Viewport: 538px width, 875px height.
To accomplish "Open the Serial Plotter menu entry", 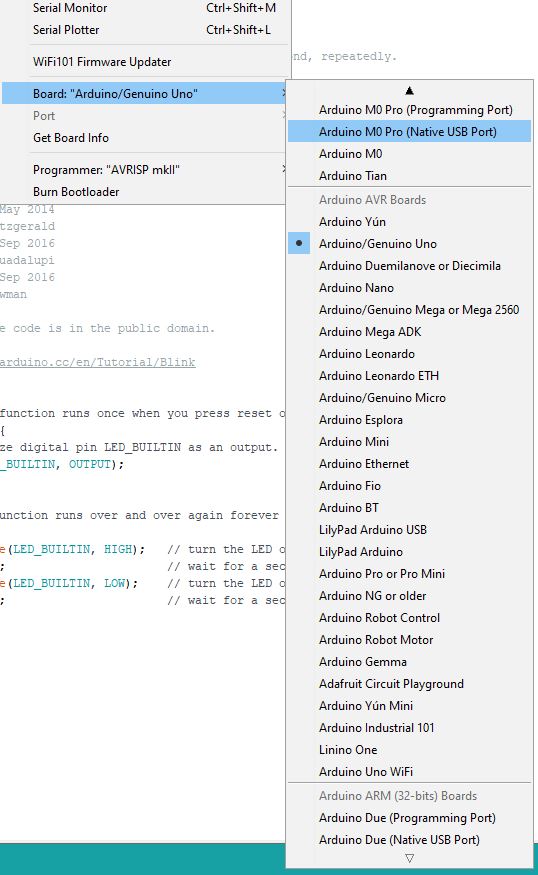I will click(145, 30).
